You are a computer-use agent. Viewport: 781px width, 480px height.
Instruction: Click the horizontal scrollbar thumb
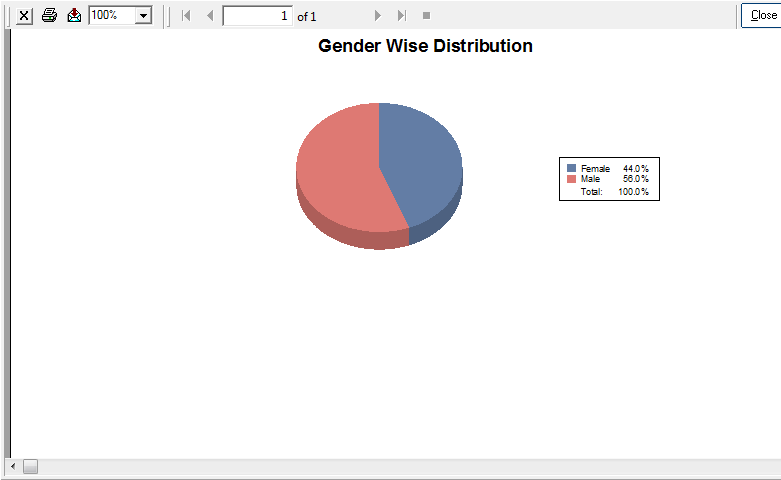pos(30,467)
